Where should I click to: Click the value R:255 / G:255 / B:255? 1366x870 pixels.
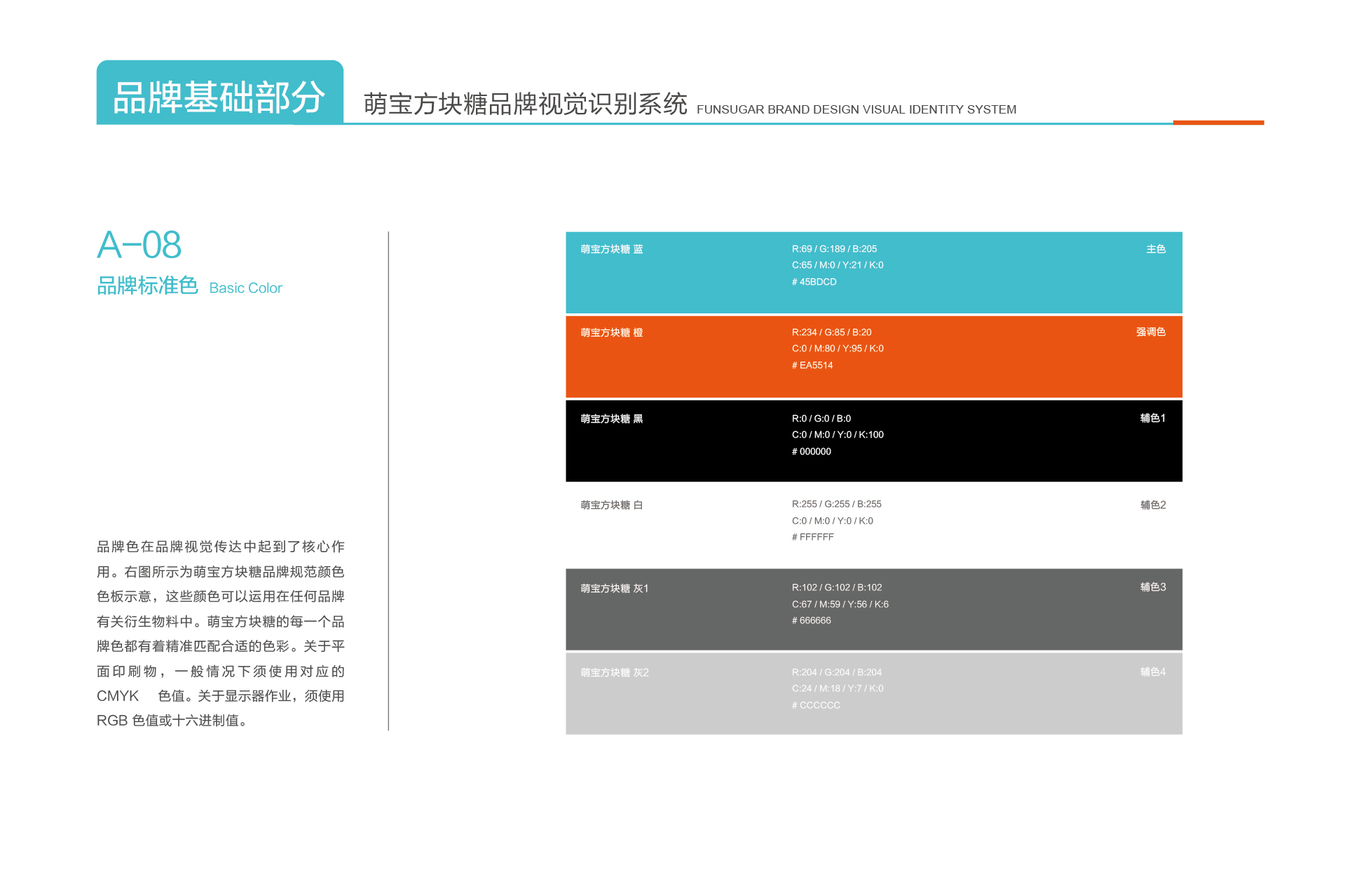click(837, 504)
